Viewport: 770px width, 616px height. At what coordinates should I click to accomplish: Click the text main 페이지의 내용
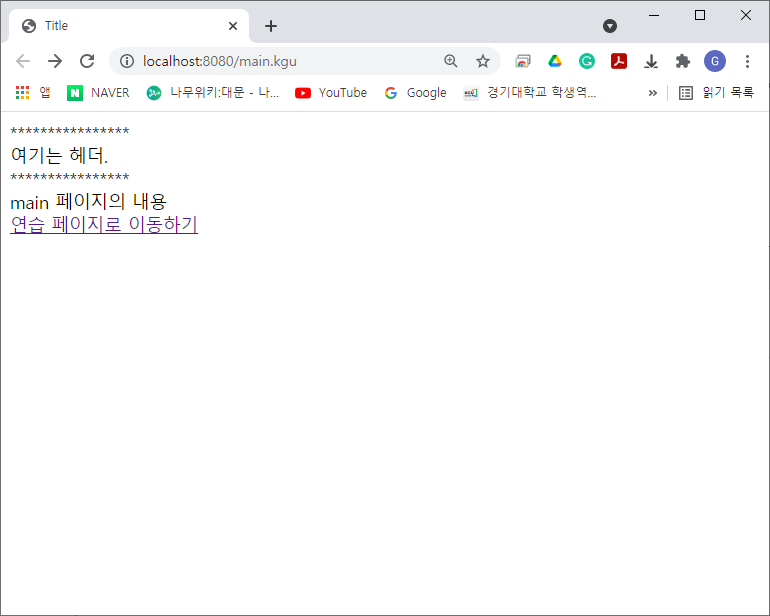coord(88,201)
